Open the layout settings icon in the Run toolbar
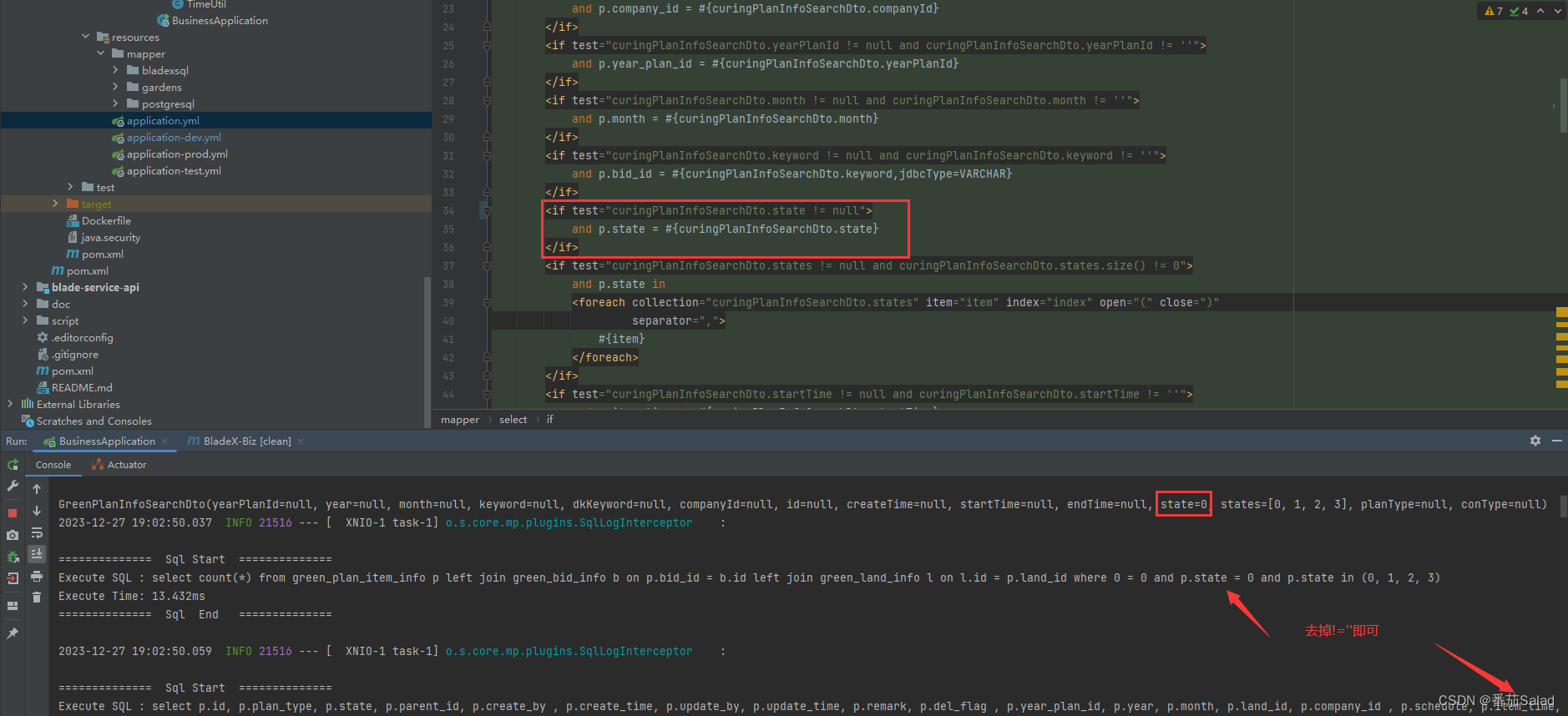Viewport: 1568px width, 716px height. click(13, 606)
